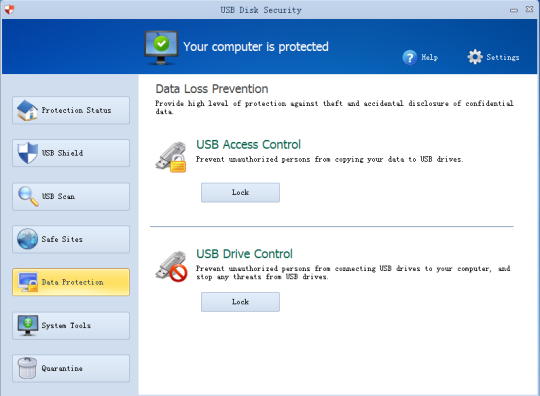Screen dimensions: 540x396
Task: Click the blue Help question mark icon
Action: pos(410,58)
